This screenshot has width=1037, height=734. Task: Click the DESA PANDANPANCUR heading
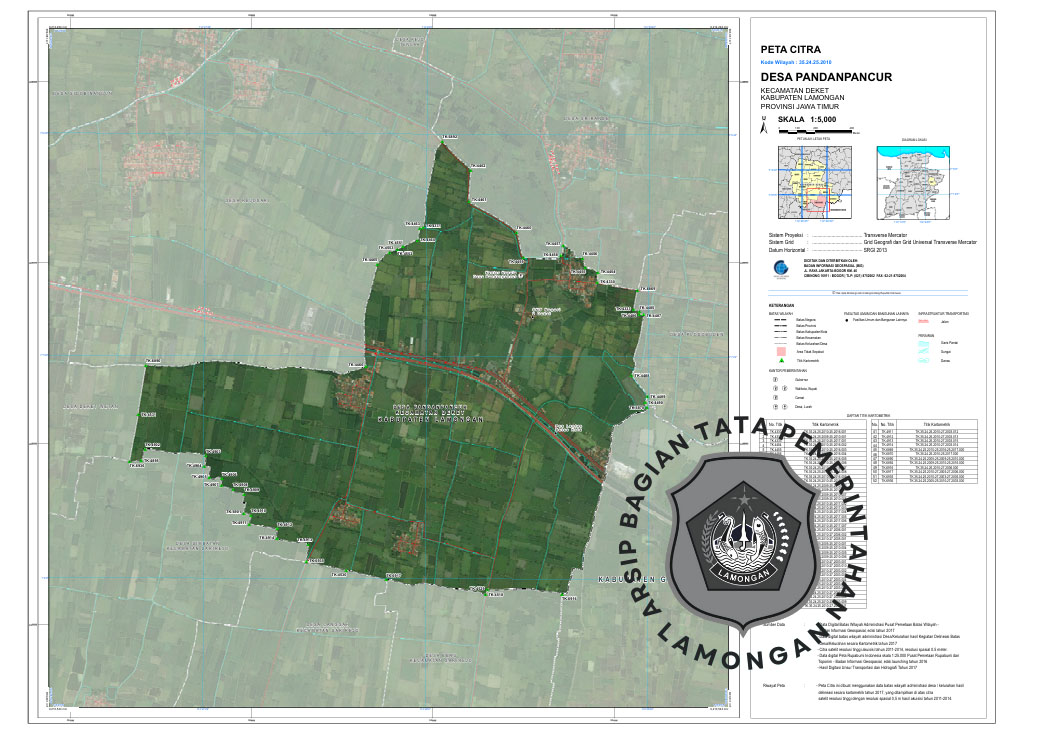pos(826,76)
